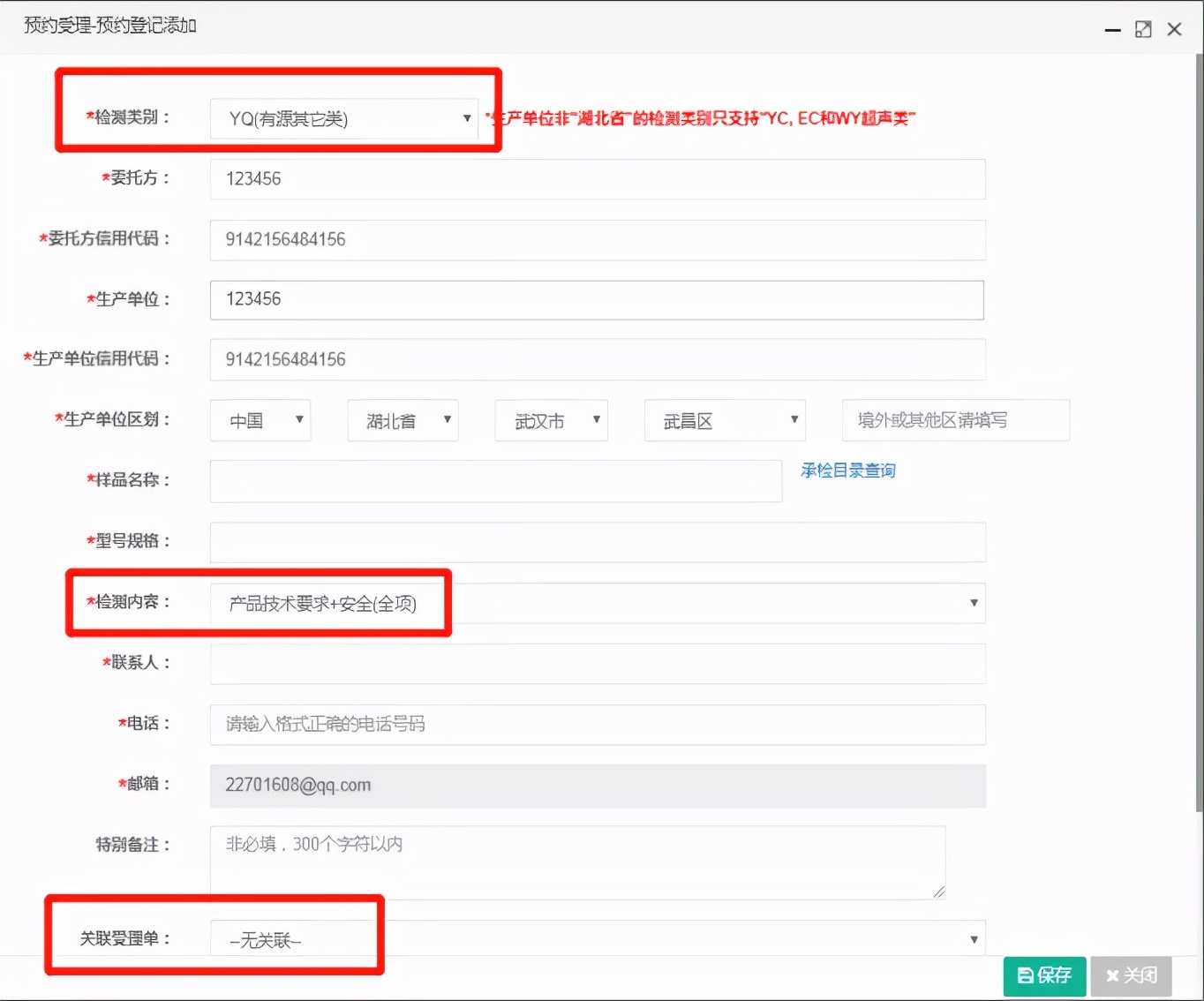1204x1001 pixels.
Task: Click the restore window icon in title bar
Action: tap(1143, 28)
